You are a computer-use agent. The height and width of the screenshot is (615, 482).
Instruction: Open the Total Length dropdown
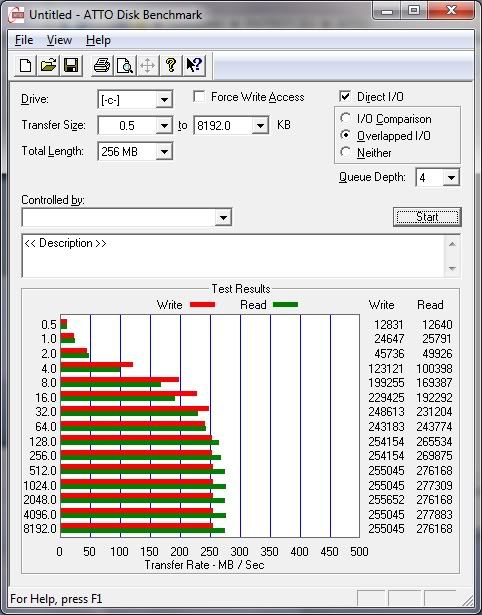(x=164, y=151)
